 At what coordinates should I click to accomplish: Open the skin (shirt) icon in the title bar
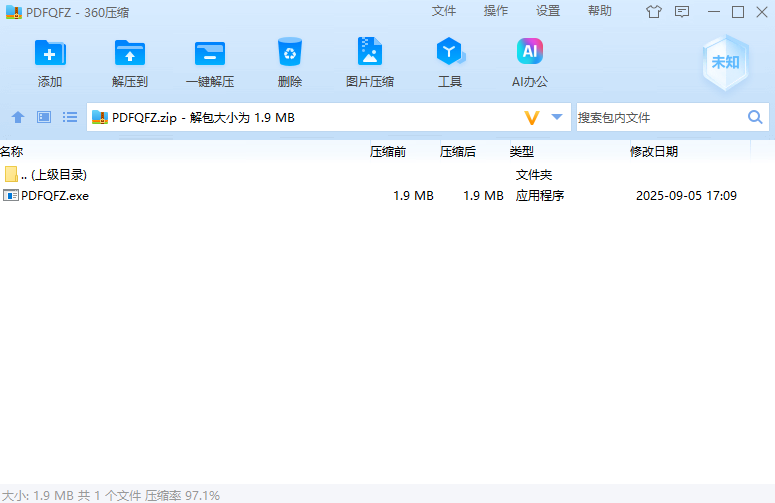coord(654,12)
